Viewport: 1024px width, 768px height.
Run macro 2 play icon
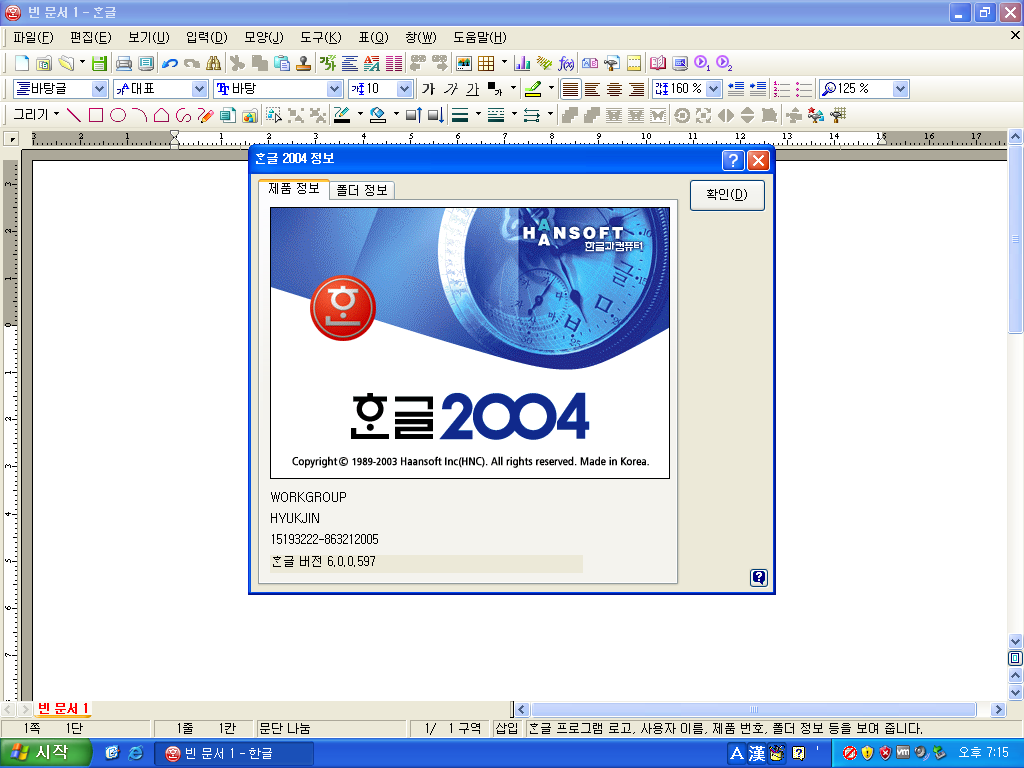[x=724, y=63]
